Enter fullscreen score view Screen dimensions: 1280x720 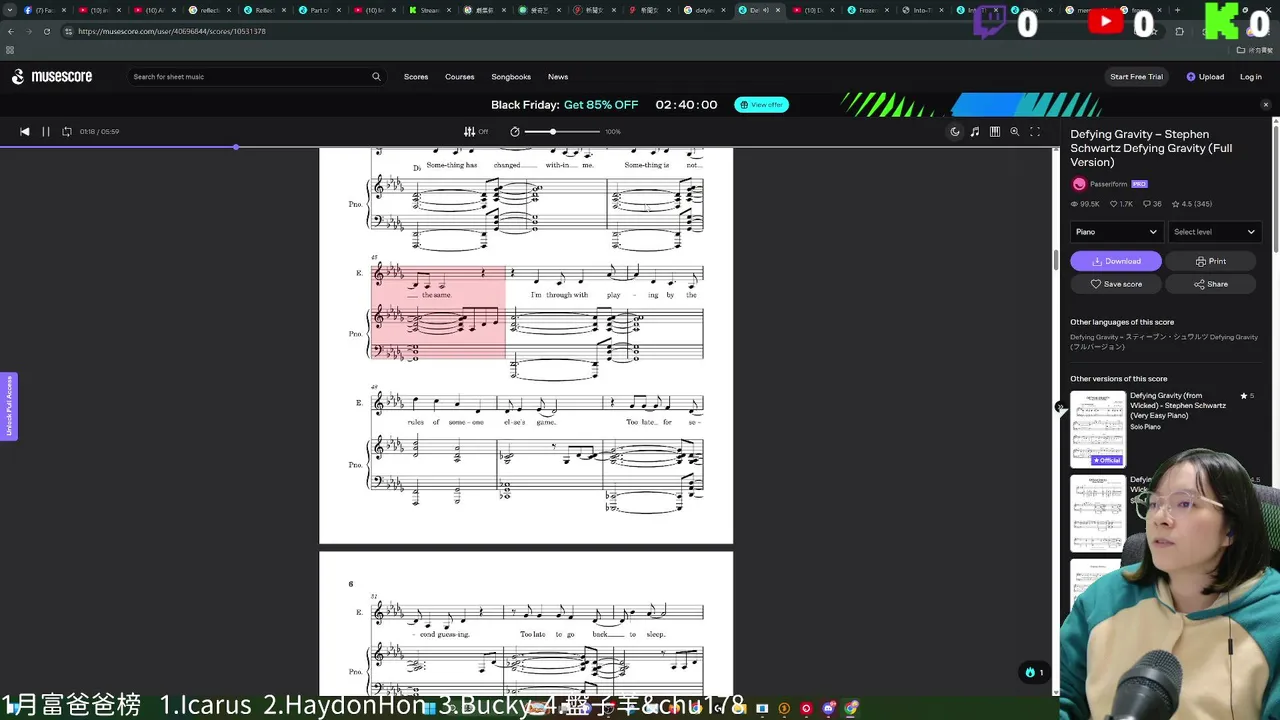(x=1035, y=132)
